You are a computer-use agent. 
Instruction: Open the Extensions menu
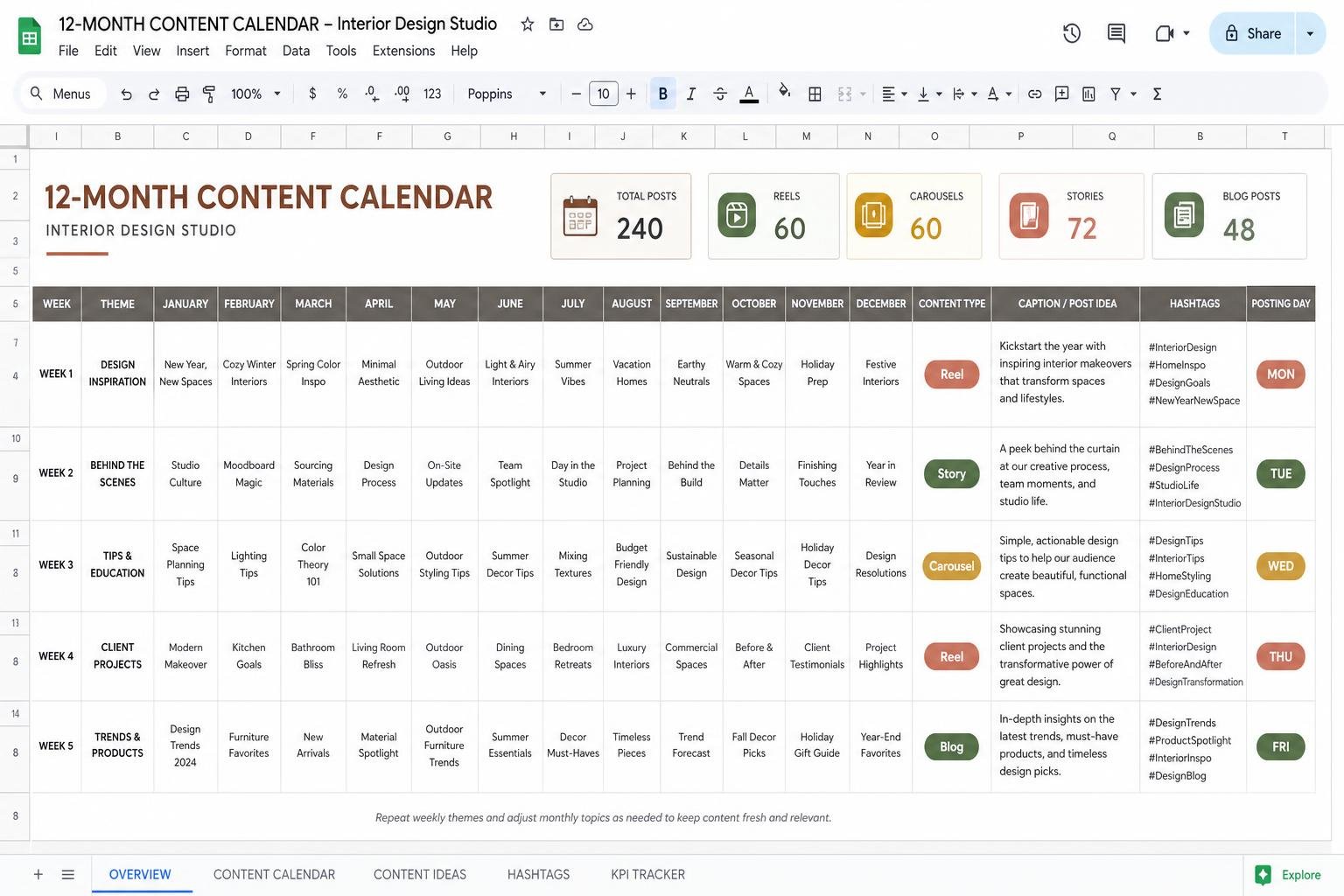(x=403, y=51)
